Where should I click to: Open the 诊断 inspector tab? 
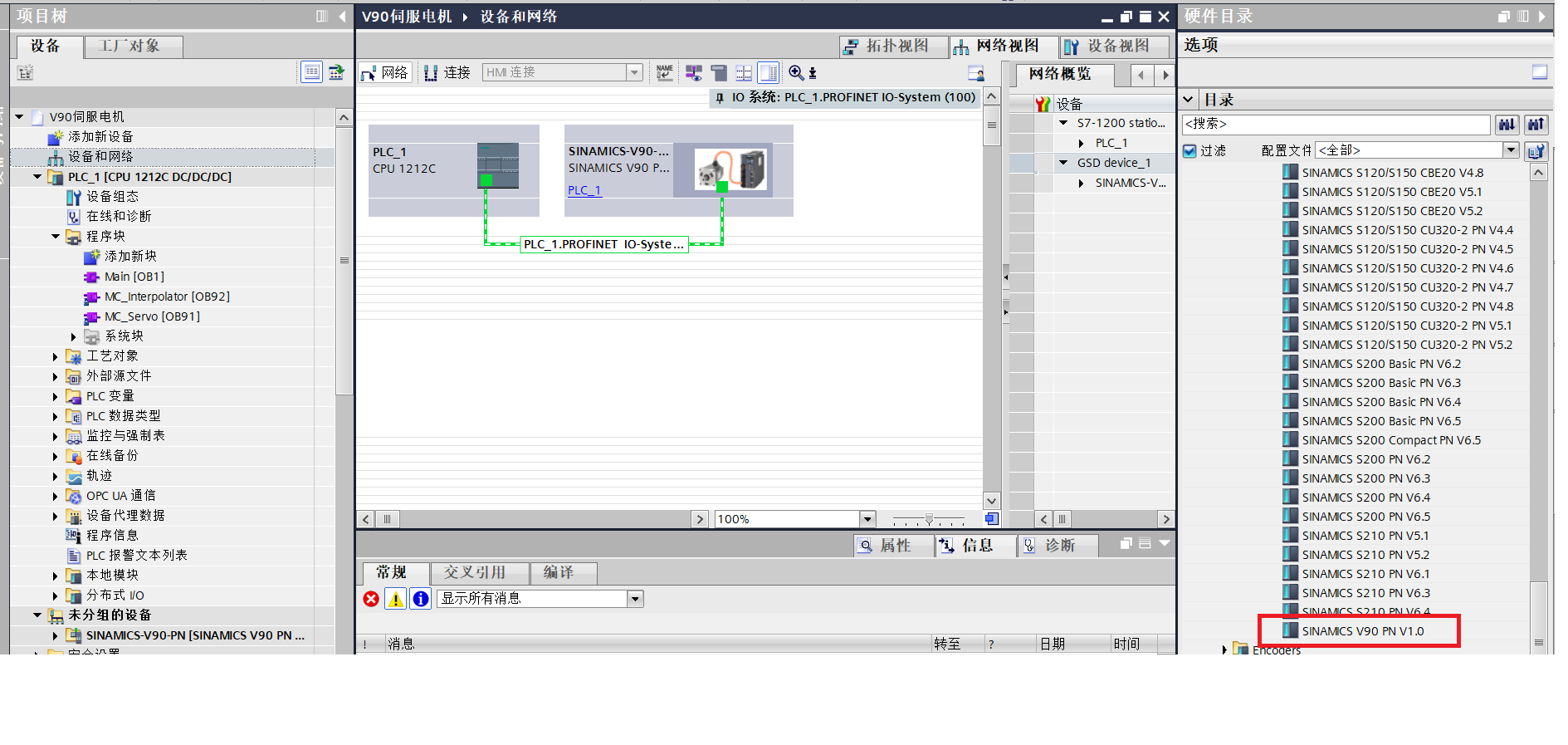(x=1058, y=546)
